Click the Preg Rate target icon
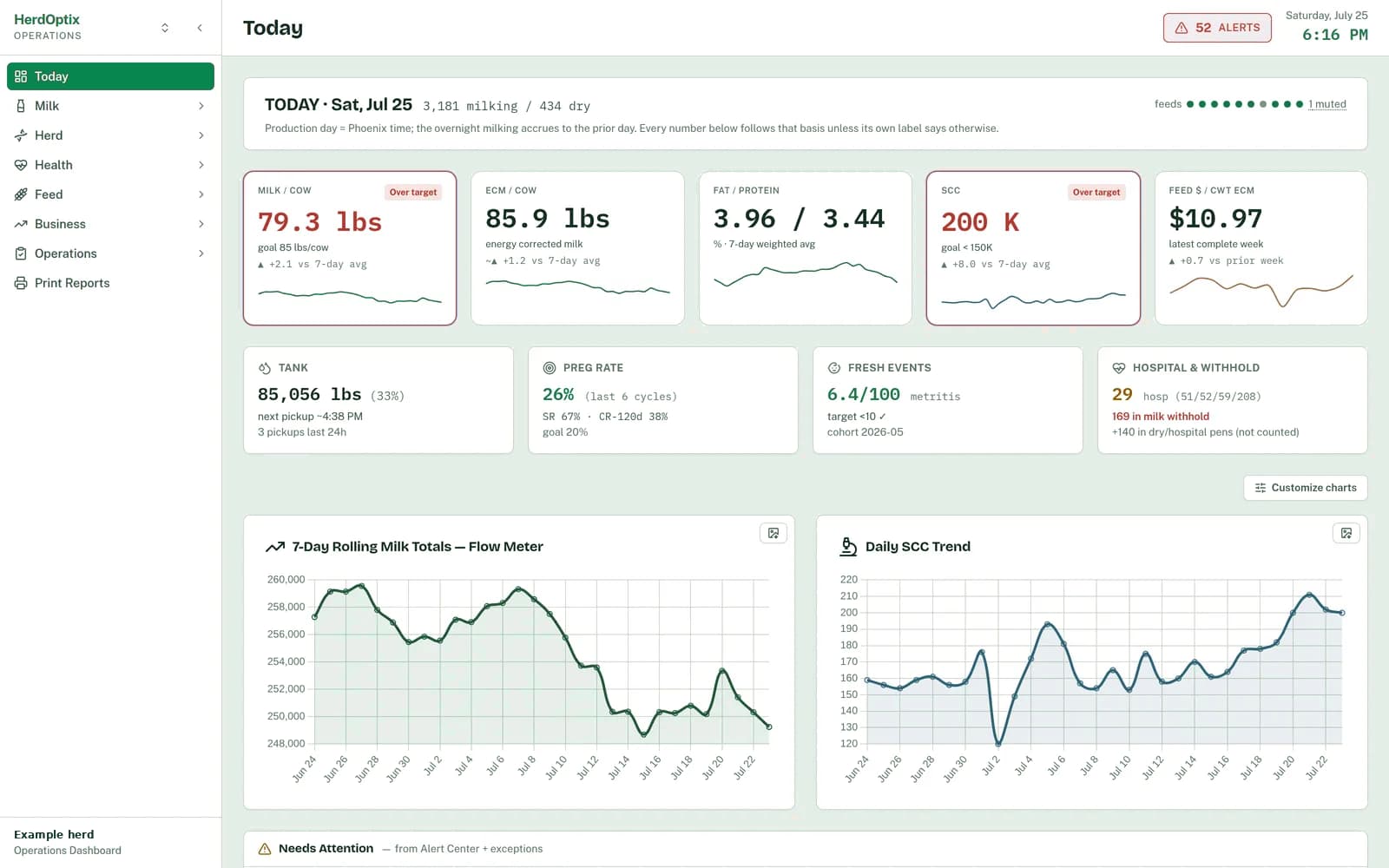The image size is (1389, 868). point(550,368)
